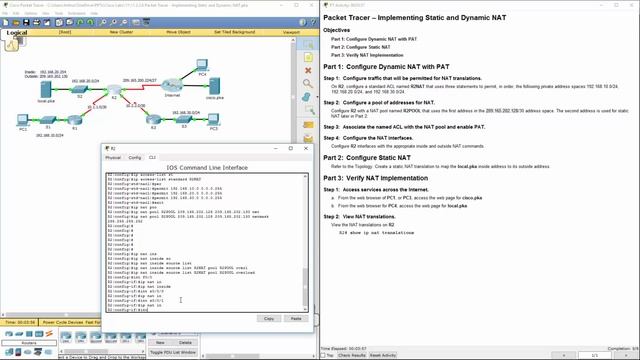
Task: Click the Activity Wizard icon
Action: coord(47,22)
